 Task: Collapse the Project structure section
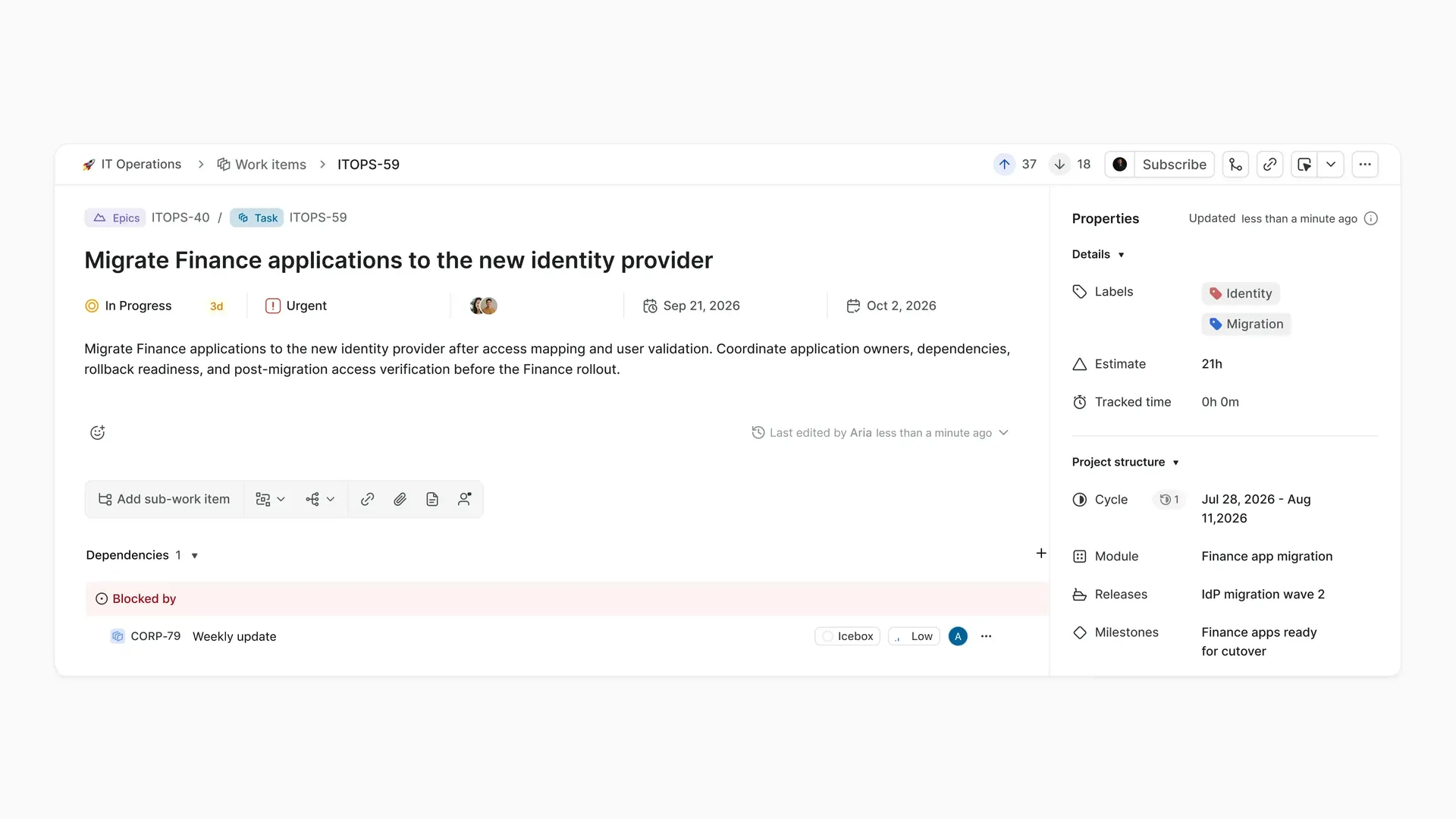(x=1125, y=462)
